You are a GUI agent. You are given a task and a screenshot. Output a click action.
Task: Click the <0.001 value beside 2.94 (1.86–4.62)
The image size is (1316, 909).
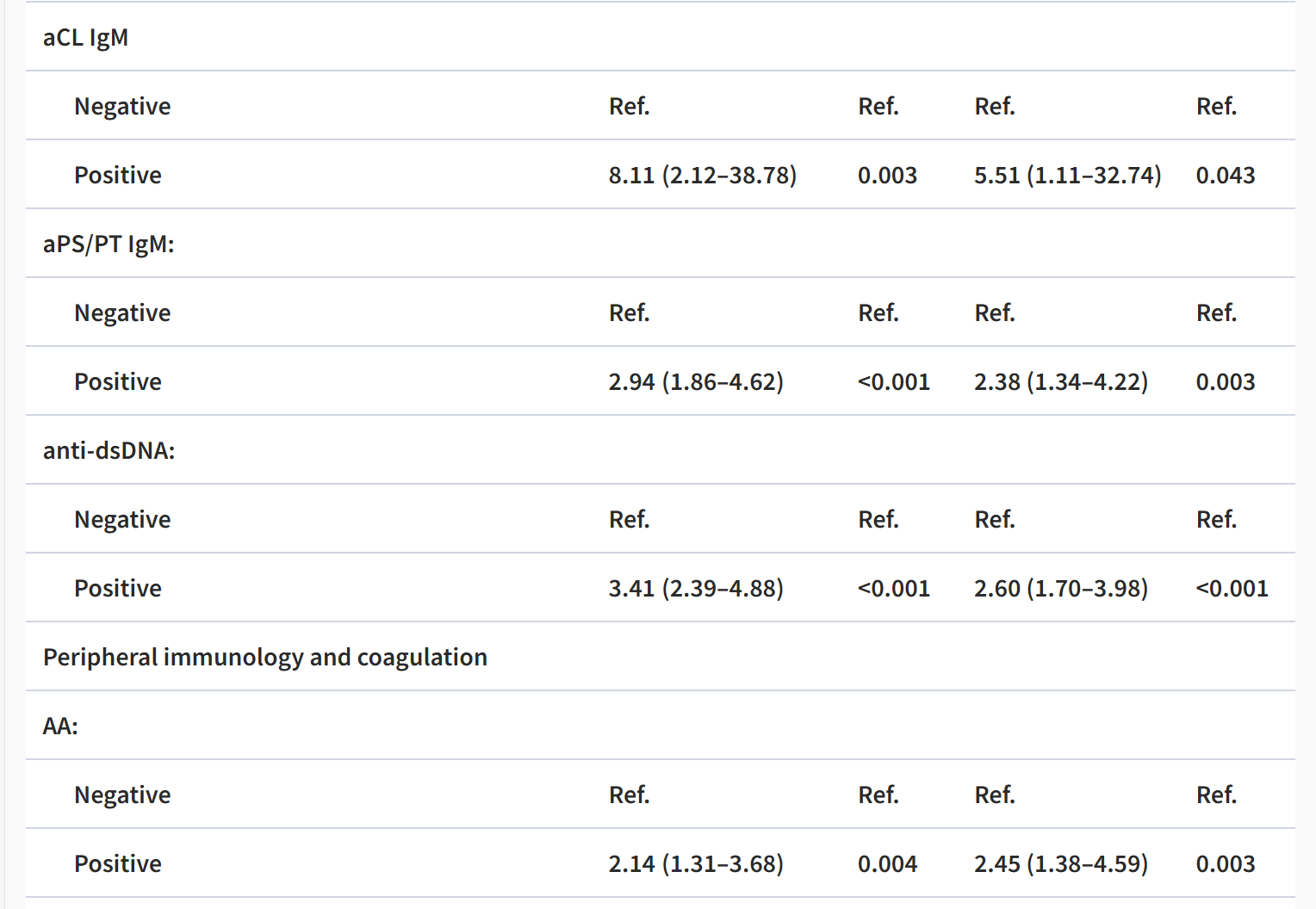pos(893,382)
